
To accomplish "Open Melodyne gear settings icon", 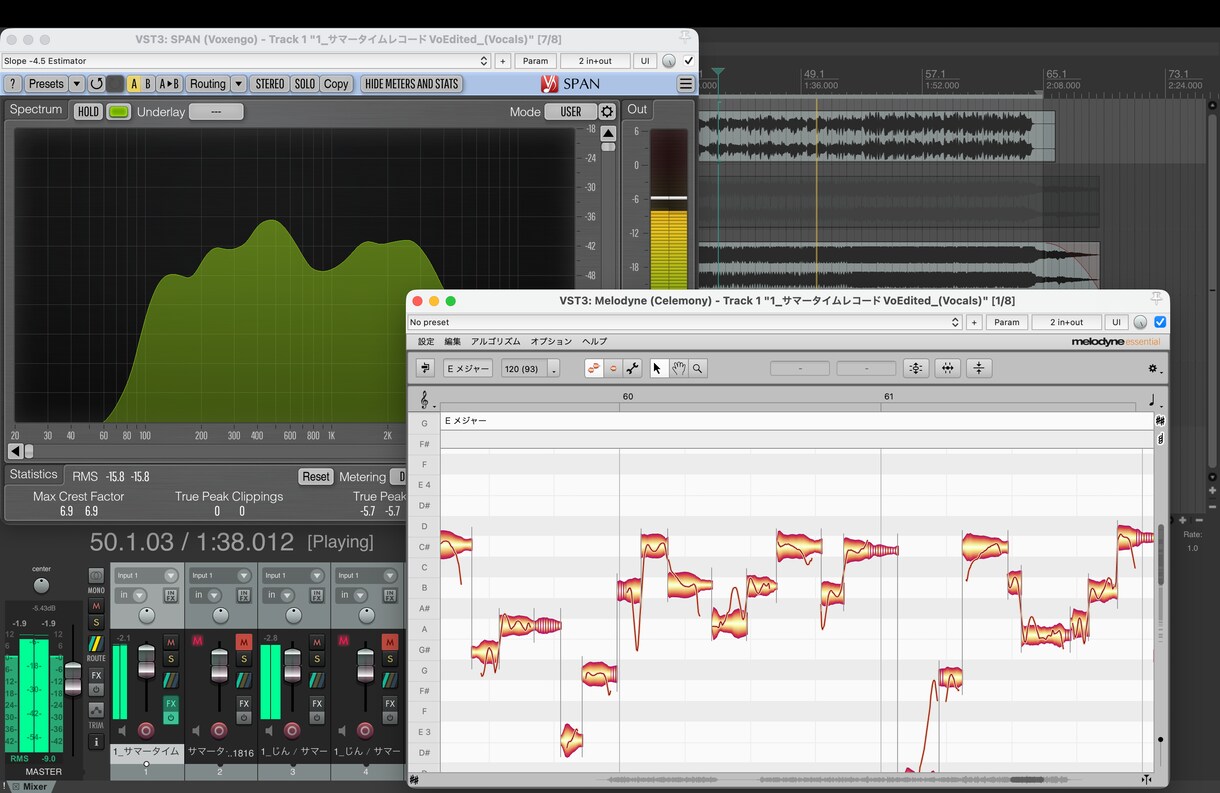I will [1153, 369].
